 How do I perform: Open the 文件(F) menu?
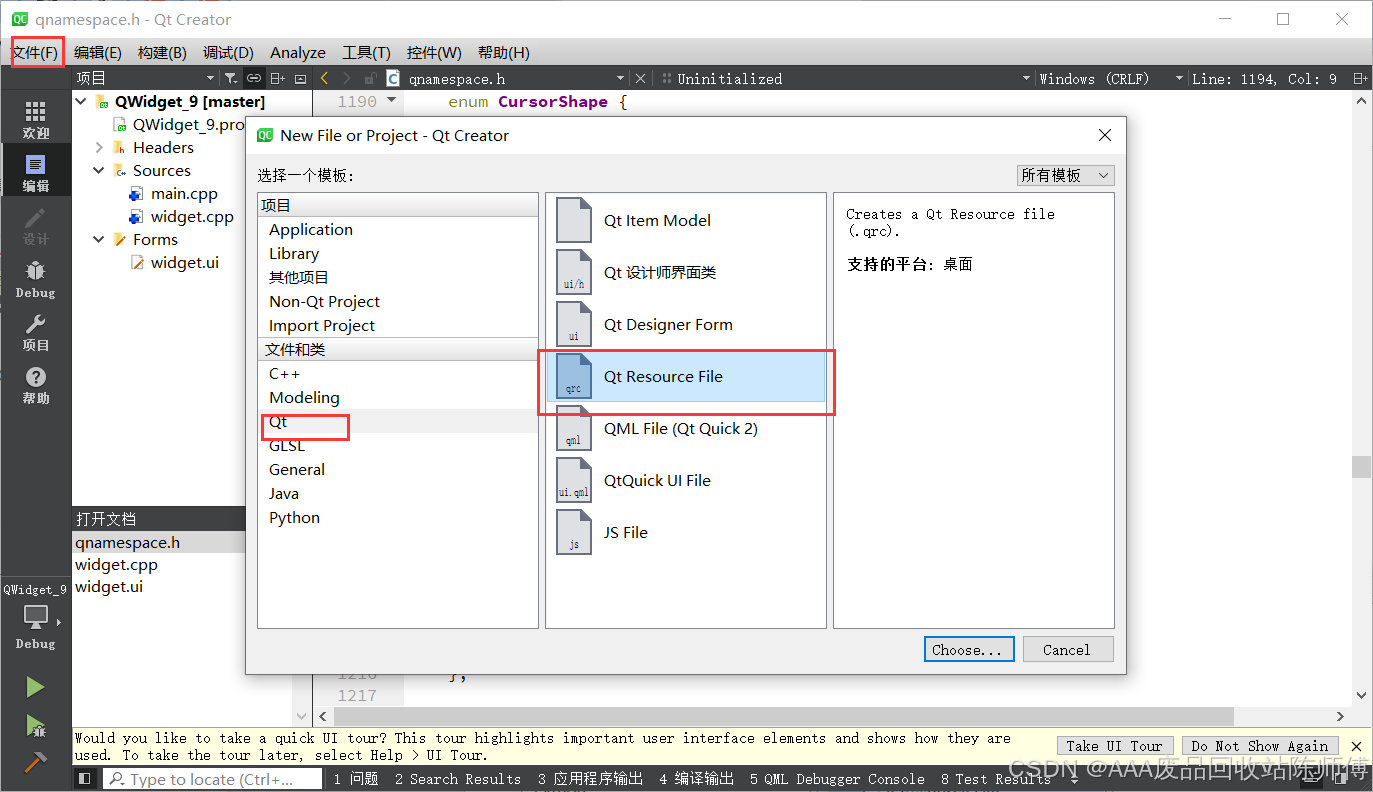(35, 53)
